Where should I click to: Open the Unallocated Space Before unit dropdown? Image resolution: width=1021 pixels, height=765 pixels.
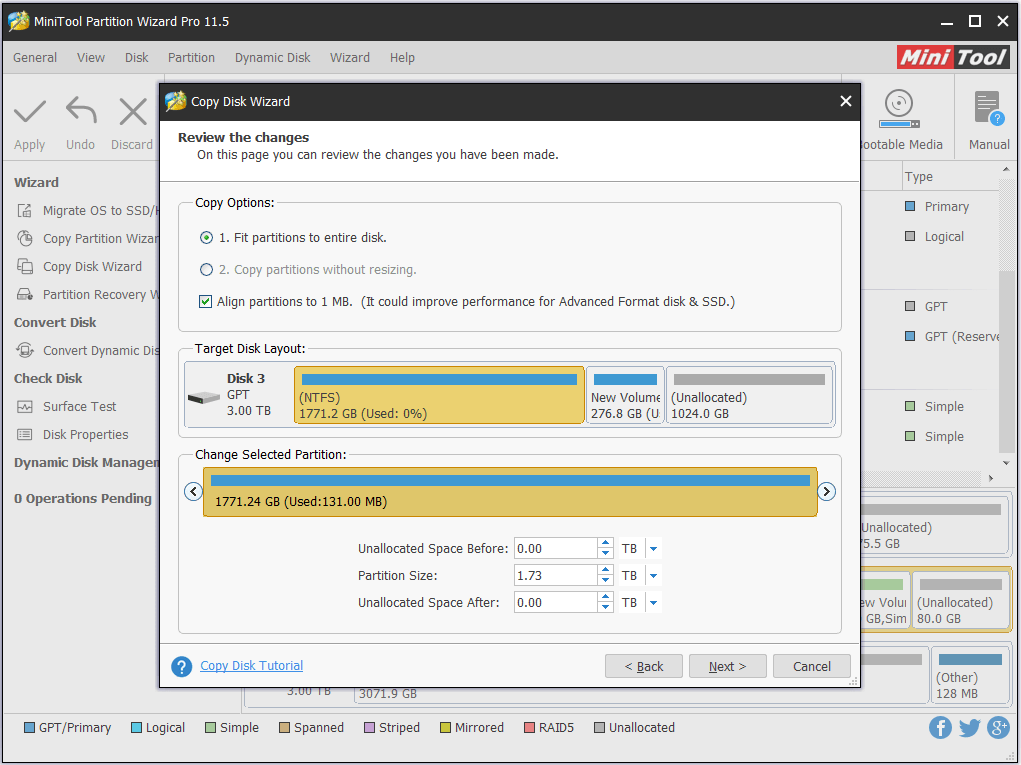tap(654, 548)
